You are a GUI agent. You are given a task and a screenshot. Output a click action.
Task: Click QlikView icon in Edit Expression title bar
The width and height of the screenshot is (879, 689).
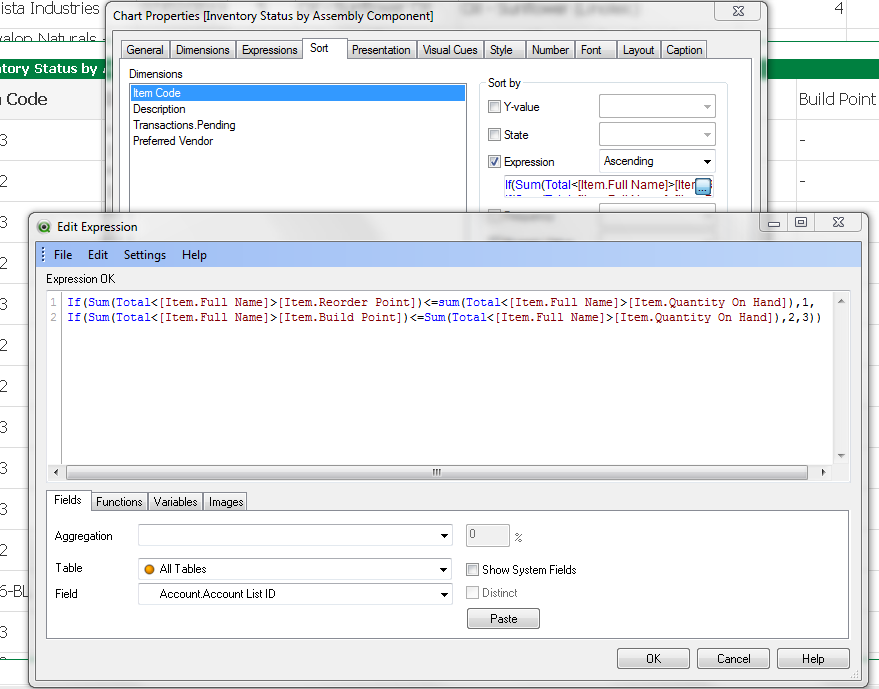(44, 227)
